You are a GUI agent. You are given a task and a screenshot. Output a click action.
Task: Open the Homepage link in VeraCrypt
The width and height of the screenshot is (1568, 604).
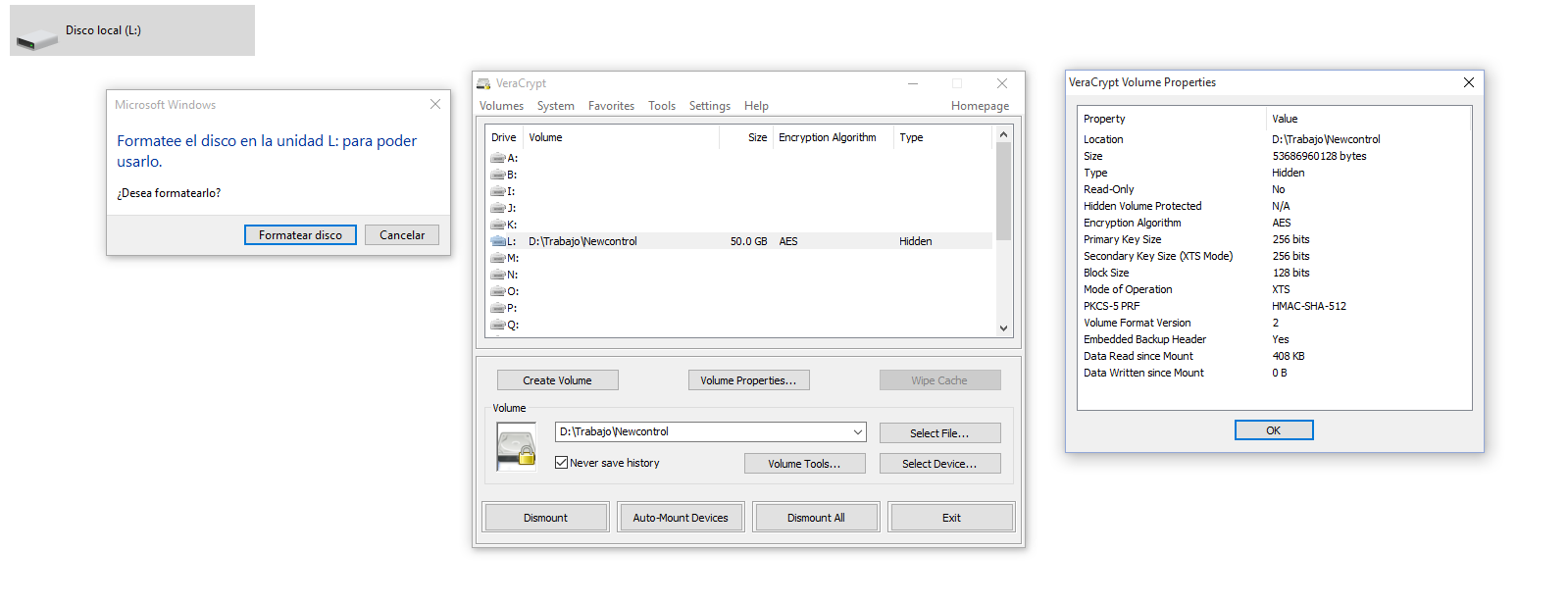coord(980,106)
